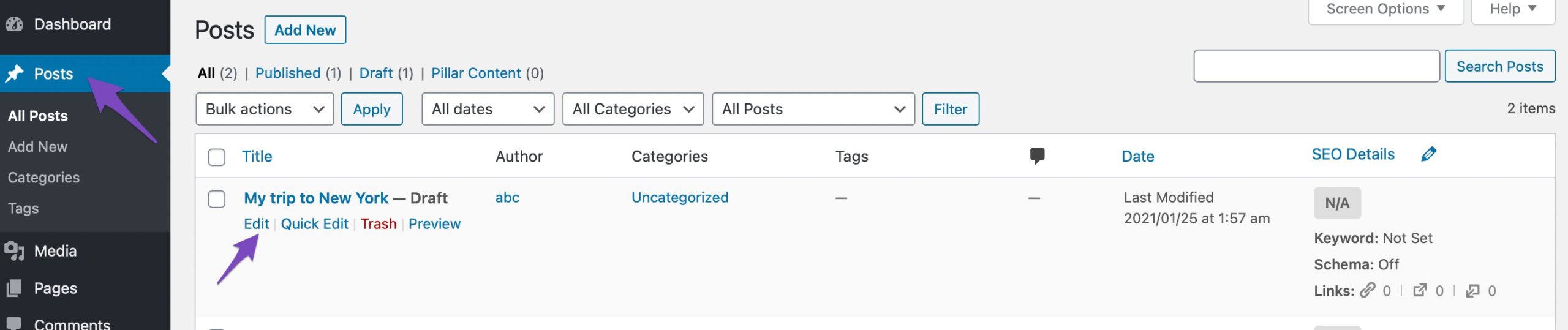Check the select-all posts checkbox
The height and width of the screenshot is (330, 1568).
click(217, 157)
